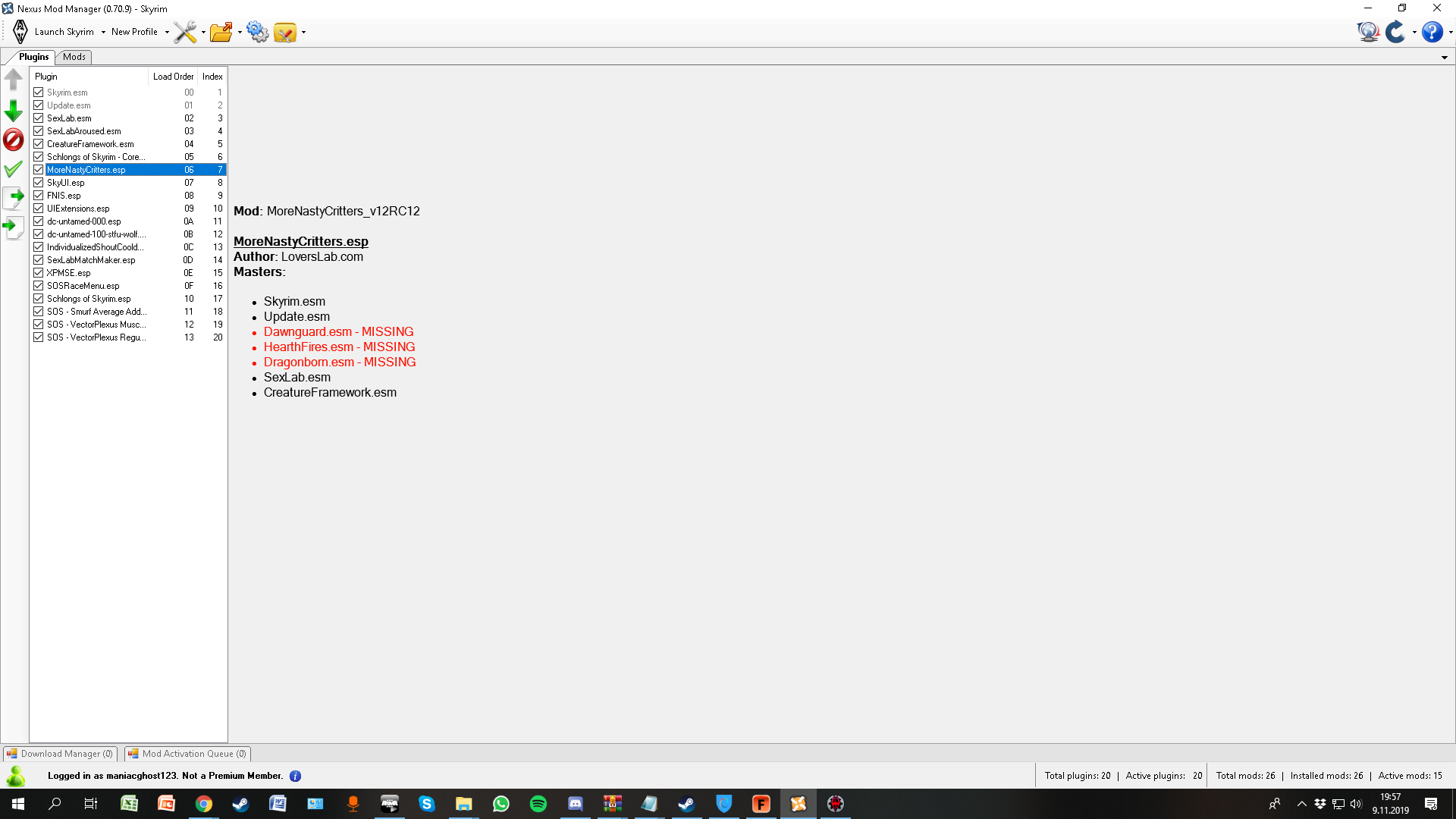Screen dimensions: 1456x819
Task: Click the MoreNastyCritters.esp heading in details
Action: 301,241
